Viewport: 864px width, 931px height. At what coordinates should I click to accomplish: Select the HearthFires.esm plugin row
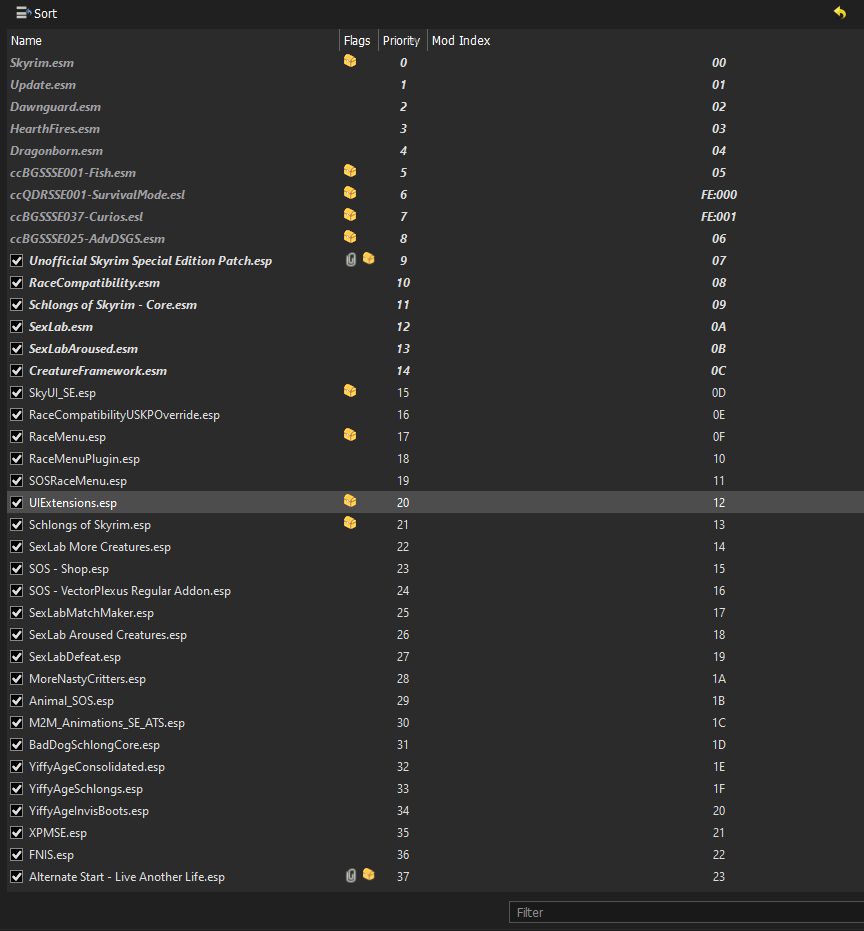(435, 128)
